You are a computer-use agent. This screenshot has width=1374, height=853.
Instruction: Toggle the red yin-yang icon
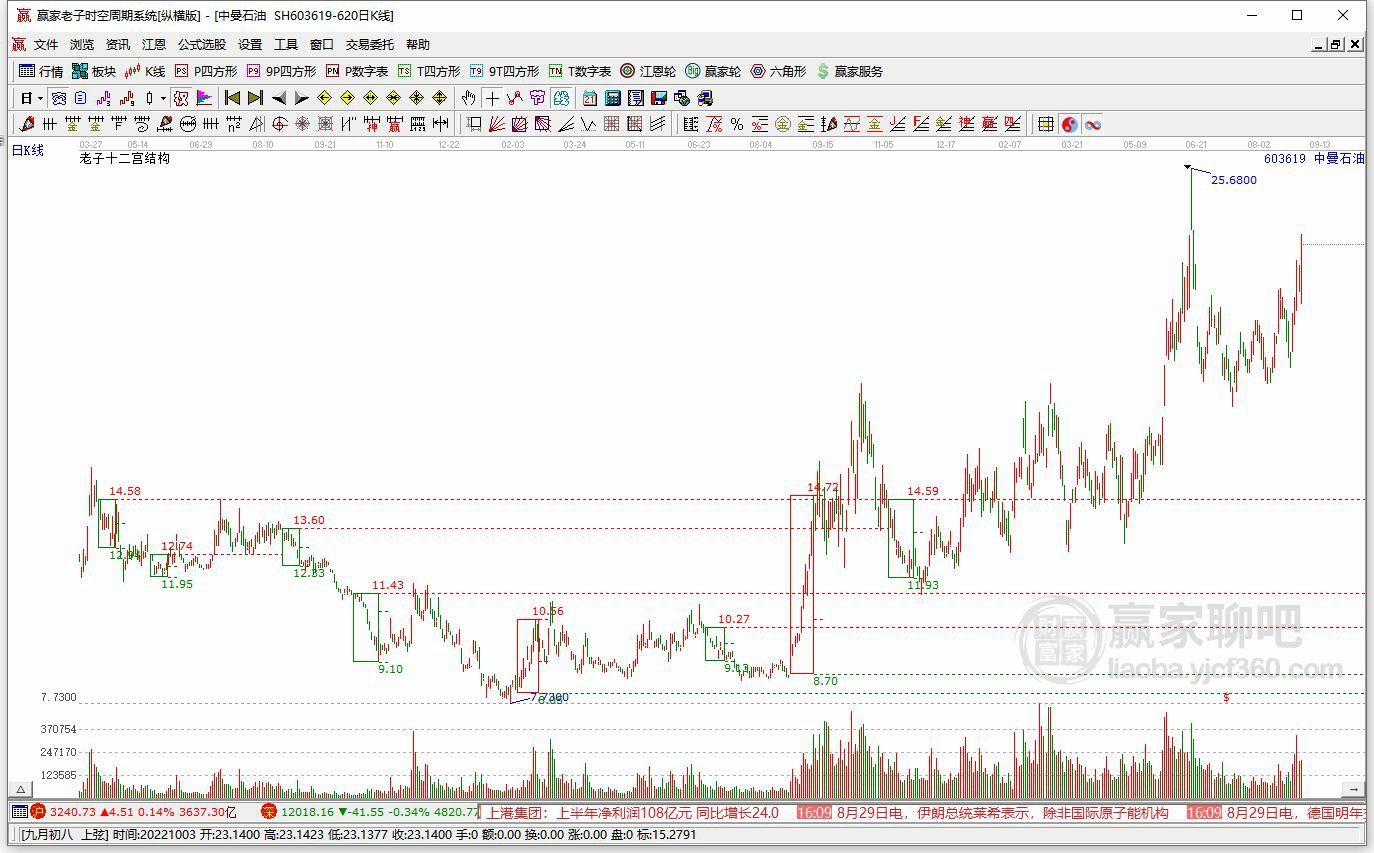[x=1070, y=124]
